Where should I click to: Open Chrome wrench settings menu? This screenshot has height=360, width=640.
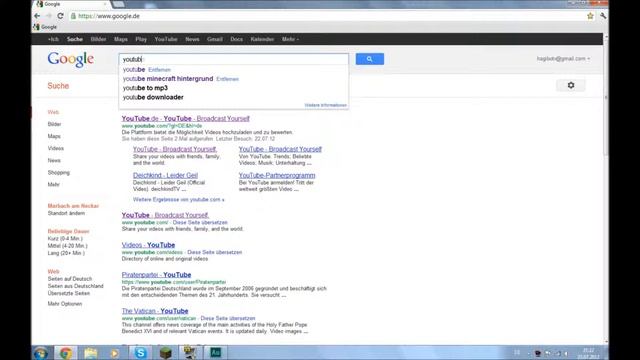pyautogui.click(x=603, y=16)
